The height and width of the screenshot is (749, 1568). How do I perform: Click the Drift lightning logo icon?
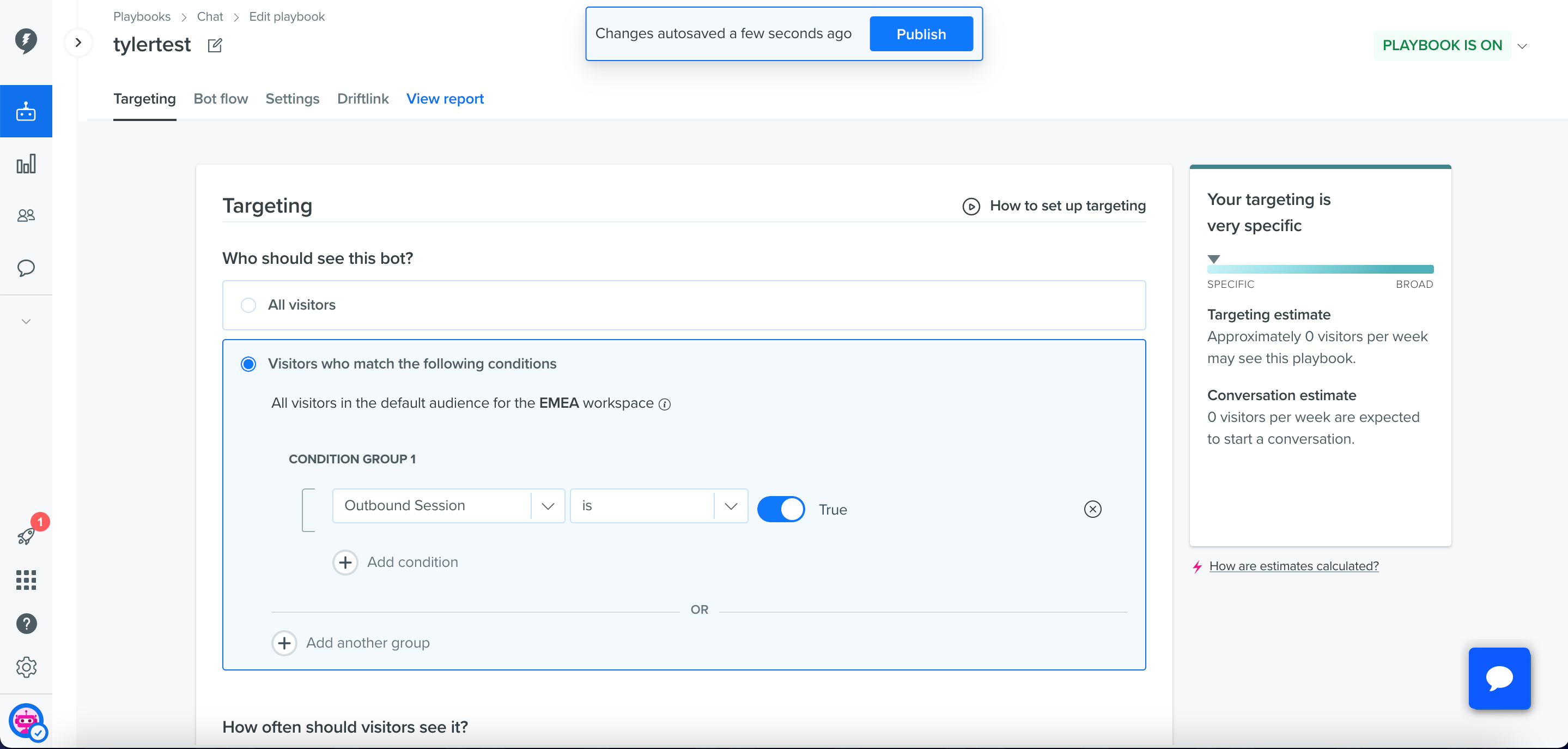[26, 41]
